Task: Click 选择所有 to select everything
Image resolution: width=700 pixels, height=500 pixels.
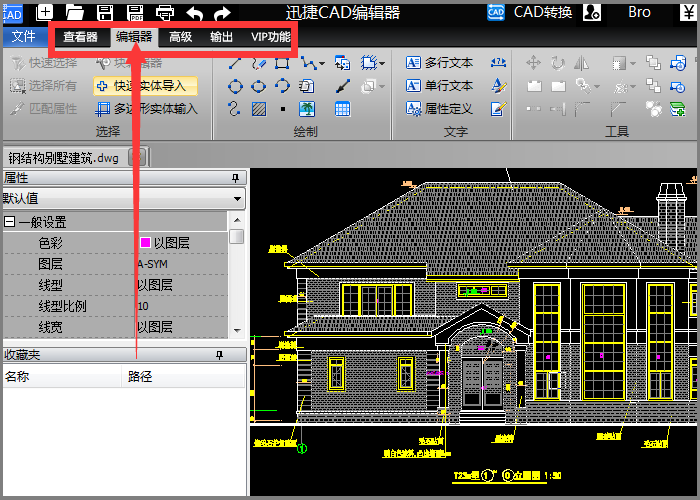Action: 44,85
